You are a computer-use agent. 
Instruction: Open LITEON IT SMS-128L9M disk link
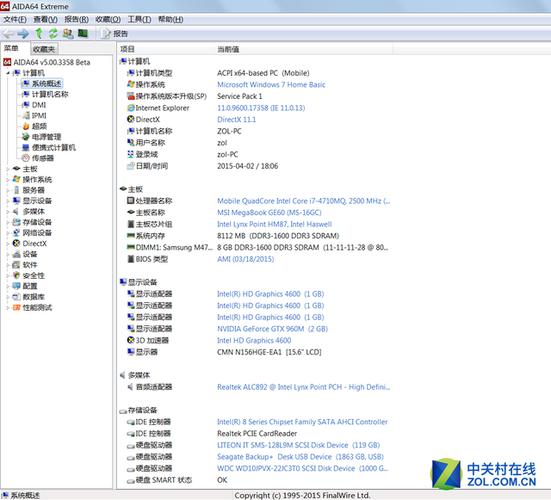tap(298, 445)
